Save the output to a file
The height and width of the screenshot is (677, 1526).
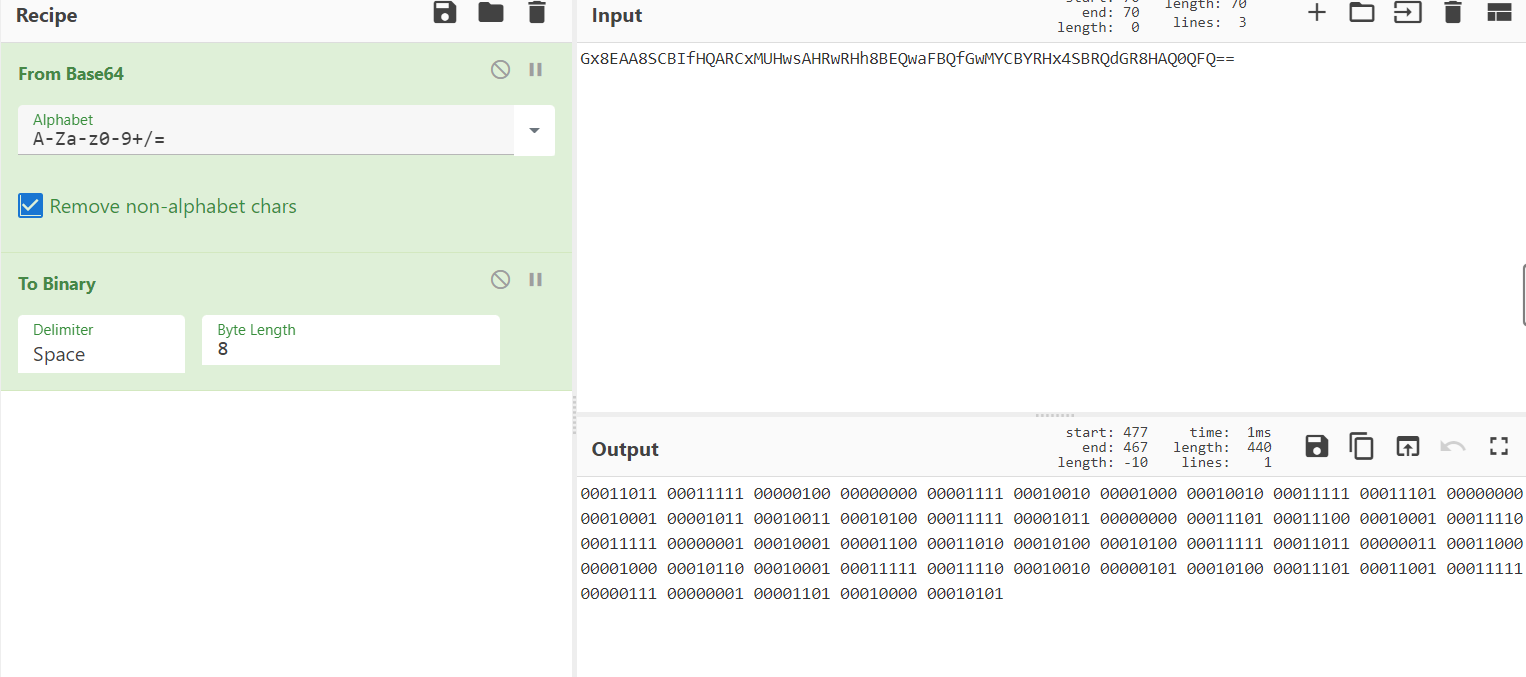pos(1315,446)
